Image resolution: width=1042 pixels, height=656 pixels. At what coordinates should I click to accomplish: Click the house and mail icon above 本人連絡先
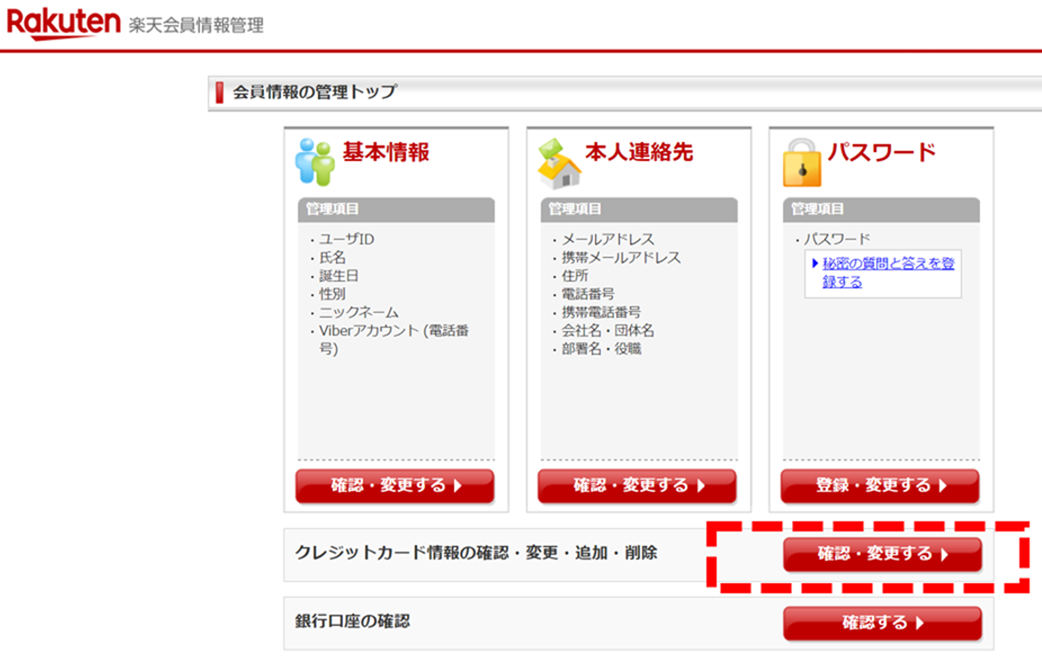click(x=558, y=163)
